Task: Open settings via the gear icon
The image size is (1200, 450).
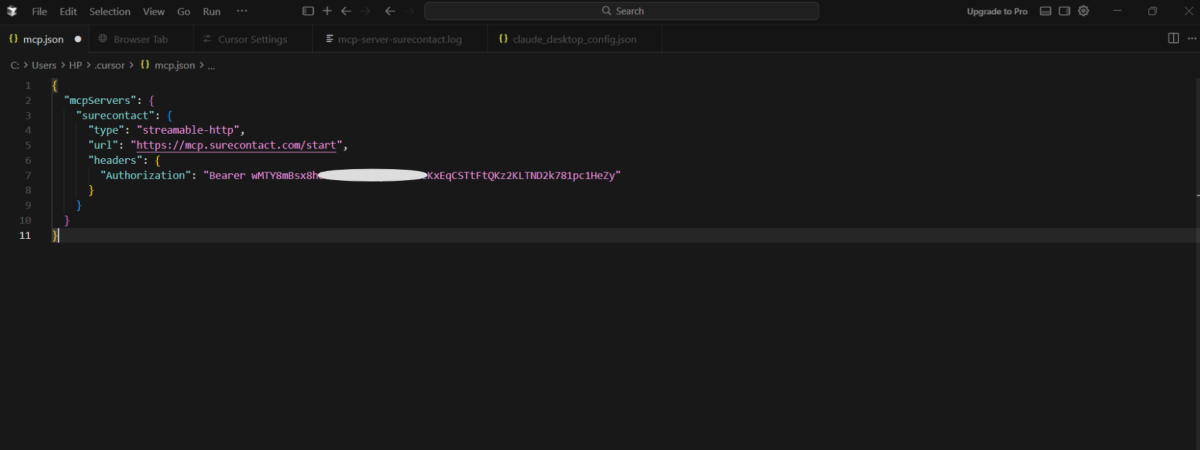Action: coord(1083,11)
